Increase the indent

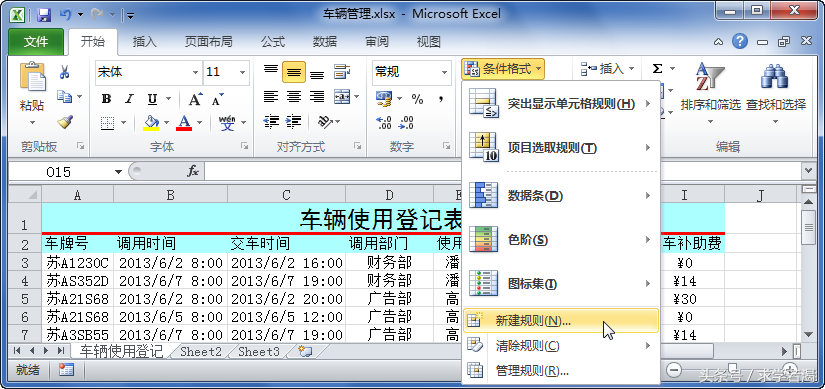[294, 122]
